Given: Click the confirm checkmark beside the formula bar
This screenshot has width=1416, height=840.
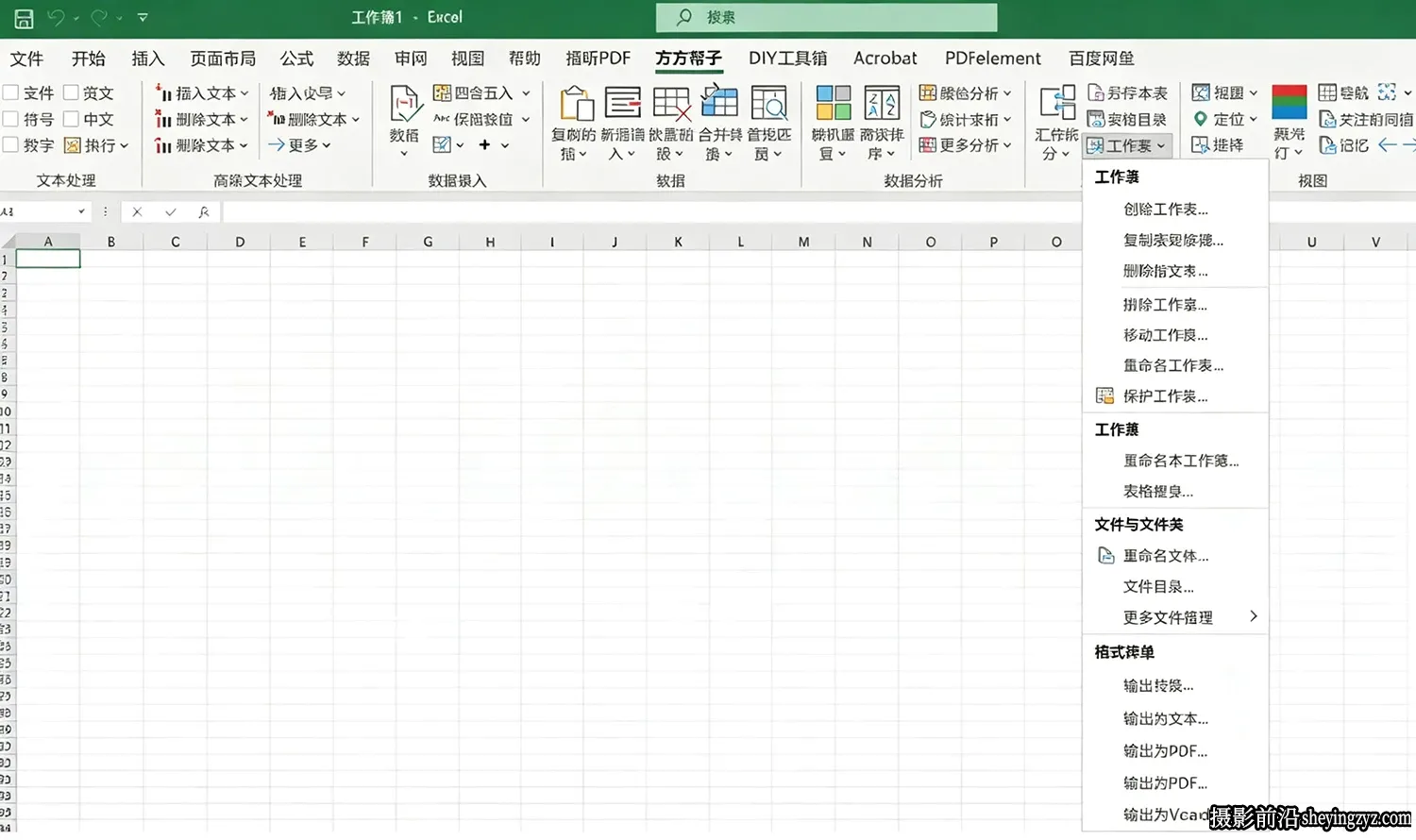Looking at the screenshot, I should tap(170, 212).
